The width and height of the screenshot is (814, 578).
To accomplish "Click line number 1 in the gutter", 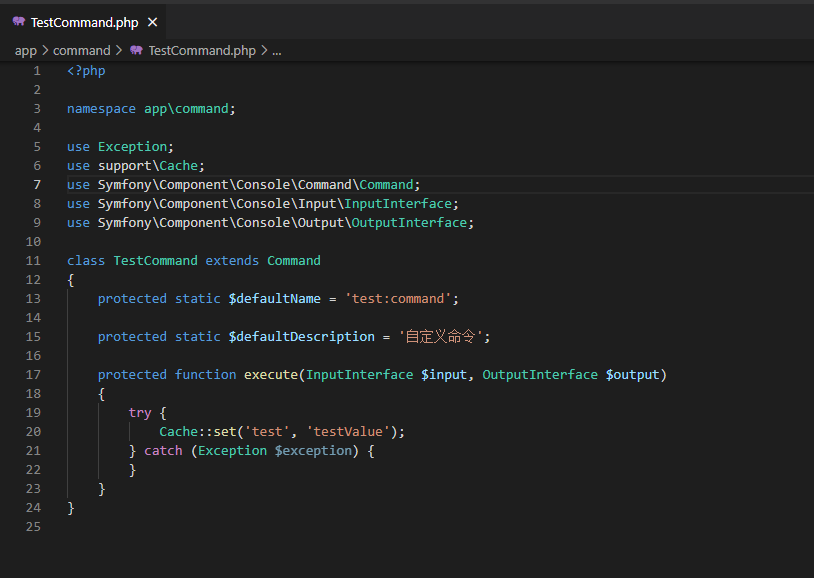I will click(x=37, y=71).
